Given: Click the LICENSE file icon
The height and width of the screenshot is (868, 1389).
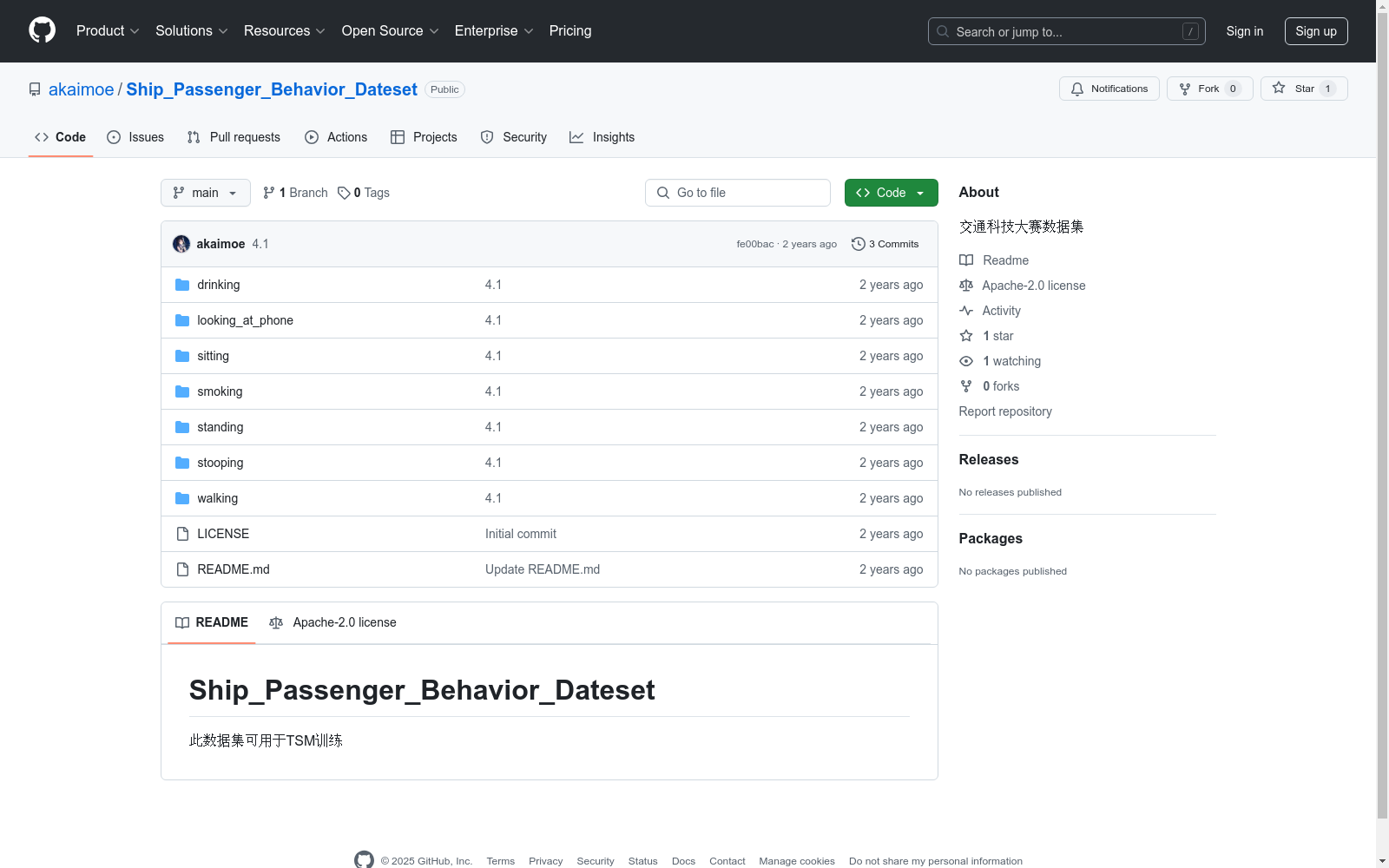Looking at the screenshot, I should [x=182, y=534].
